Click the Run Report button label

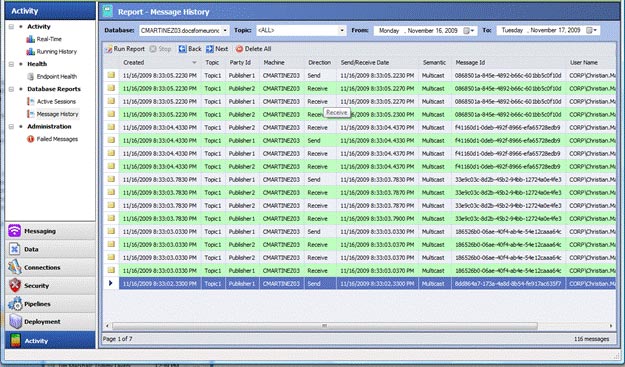(129, 49)
